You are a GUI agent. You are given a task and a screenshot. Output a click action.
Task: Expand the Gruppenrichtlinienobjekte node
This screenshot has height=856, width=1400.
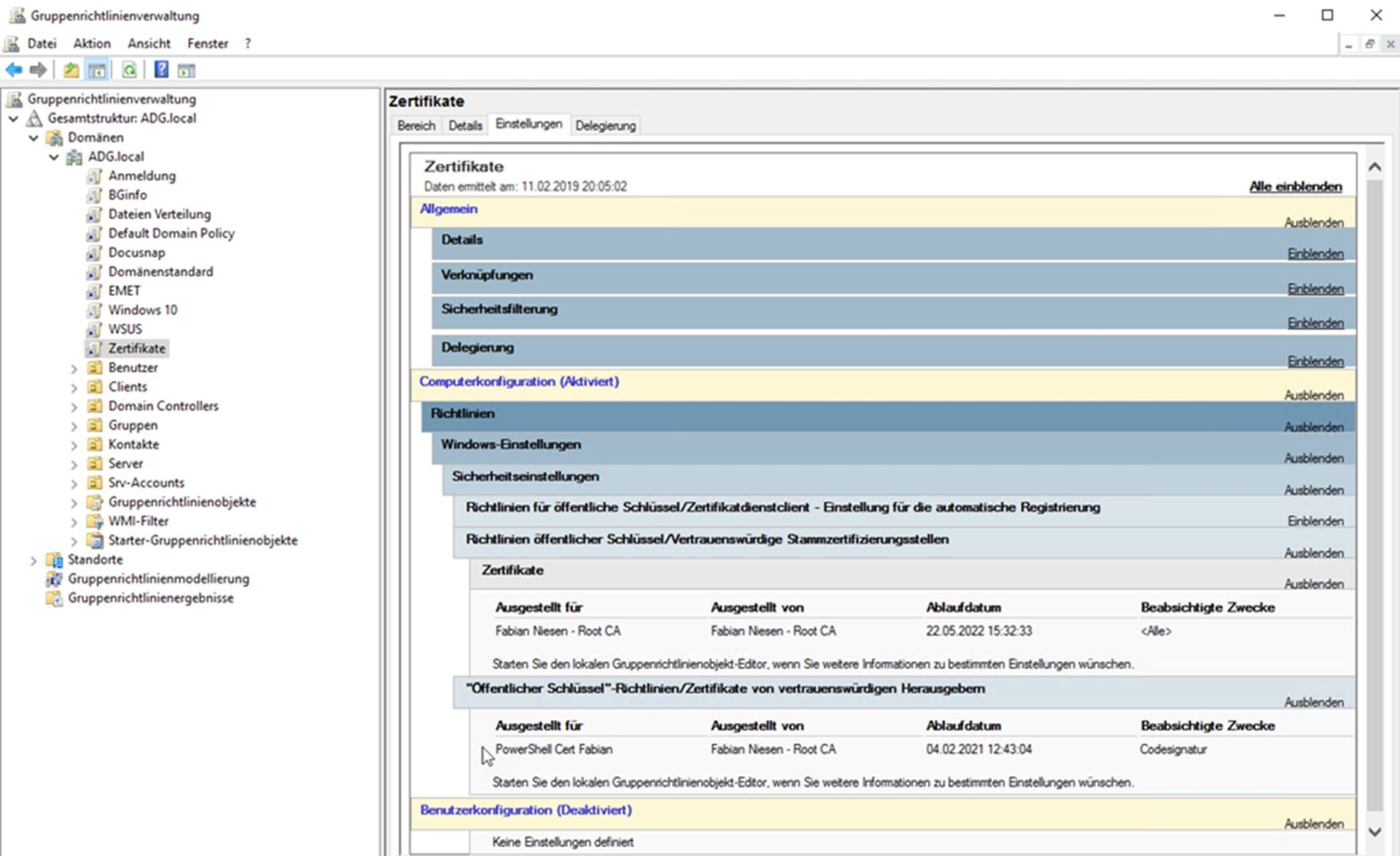coord(74,503)
